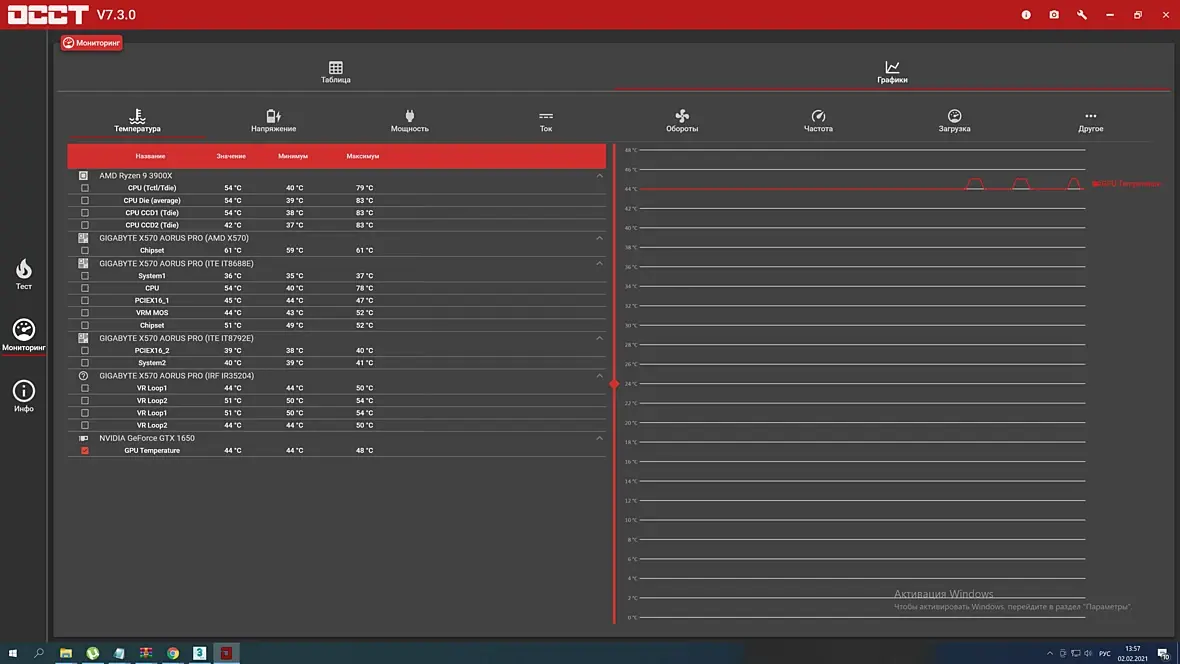Switch to the Графики tab

tap(892, 72)
